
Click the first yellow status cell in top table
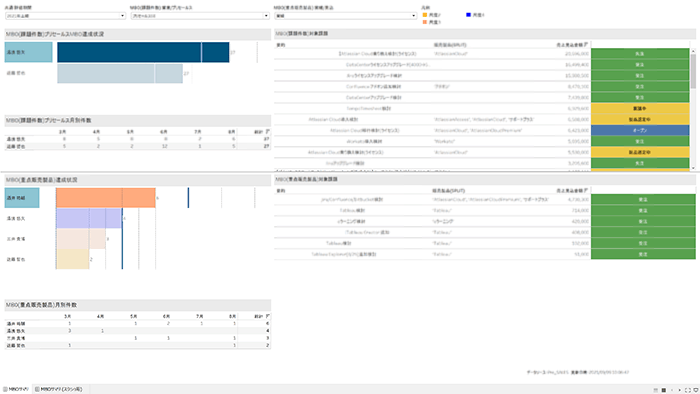(x=640, y=108)
